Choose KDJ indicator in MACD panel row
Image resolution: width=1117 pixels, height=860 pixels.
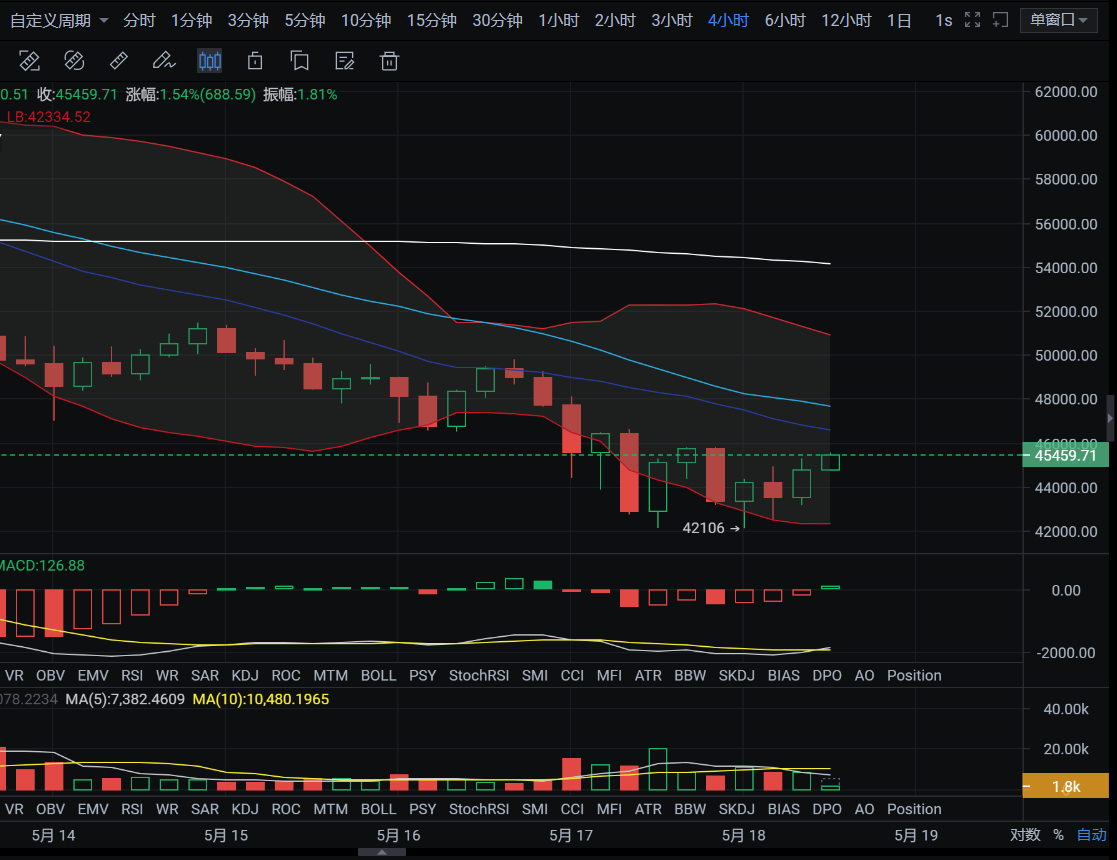pos(245,675)
